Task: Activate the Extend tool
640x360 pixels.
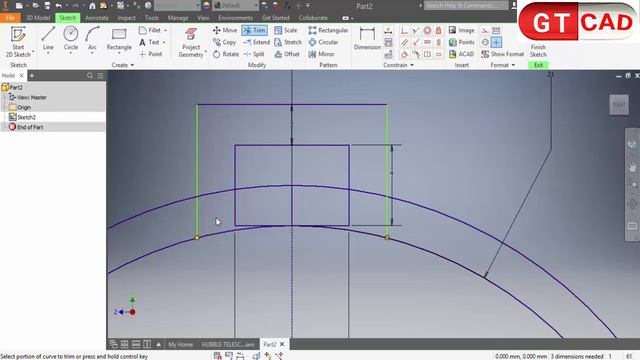Action: pyautogui.click(x=256, y=42)
